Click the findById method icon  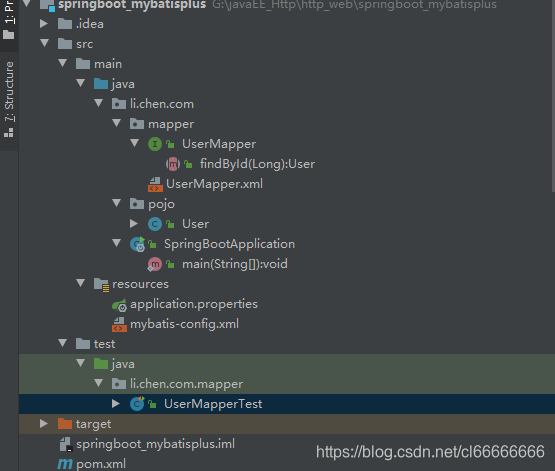(173, 164)
